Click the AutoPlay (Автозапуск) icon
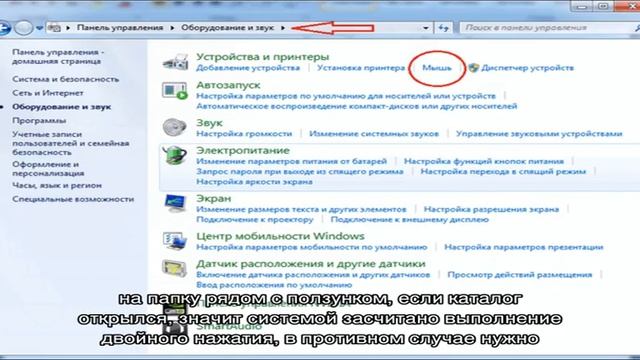The height and width of the screenshot is (360, 640). click(x=175, y=90)
